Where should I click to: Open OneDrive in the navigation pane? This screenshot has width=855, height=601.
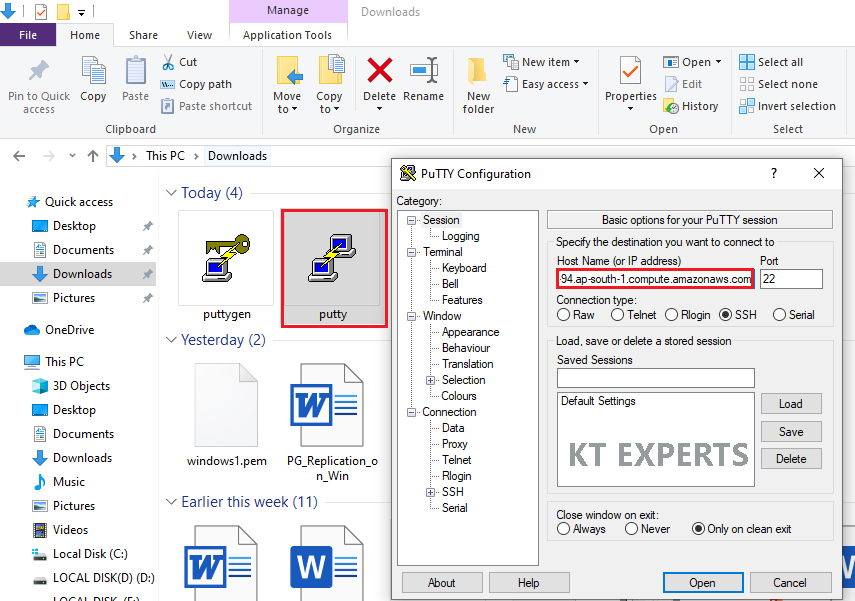tap(70, 330)
